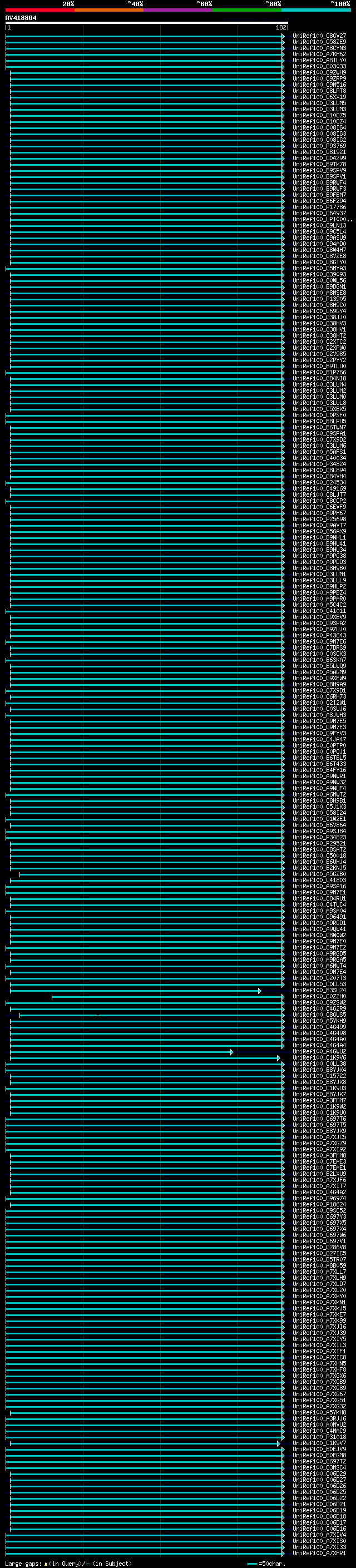Click the short alignment bar for UniRef100_A4GWU2
The width and height of the screenshot is (356, 1568).
(122, 1052)
